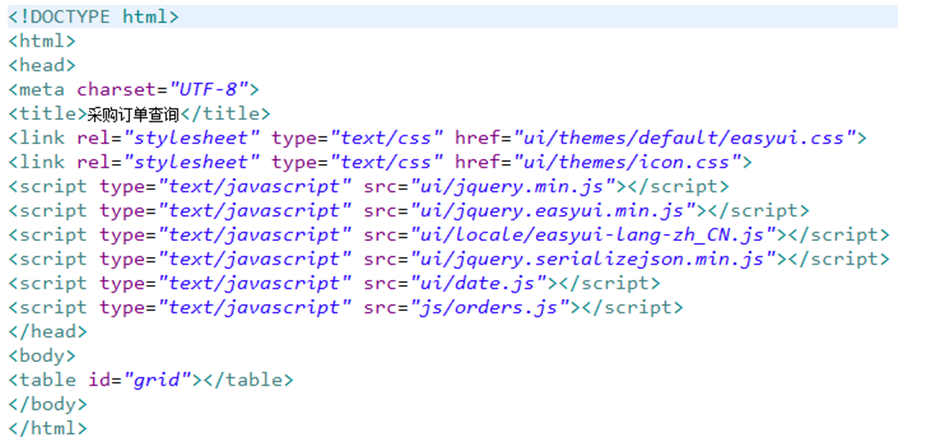Click the easyui-lang-zh_CN.js src value

(592, 234)
